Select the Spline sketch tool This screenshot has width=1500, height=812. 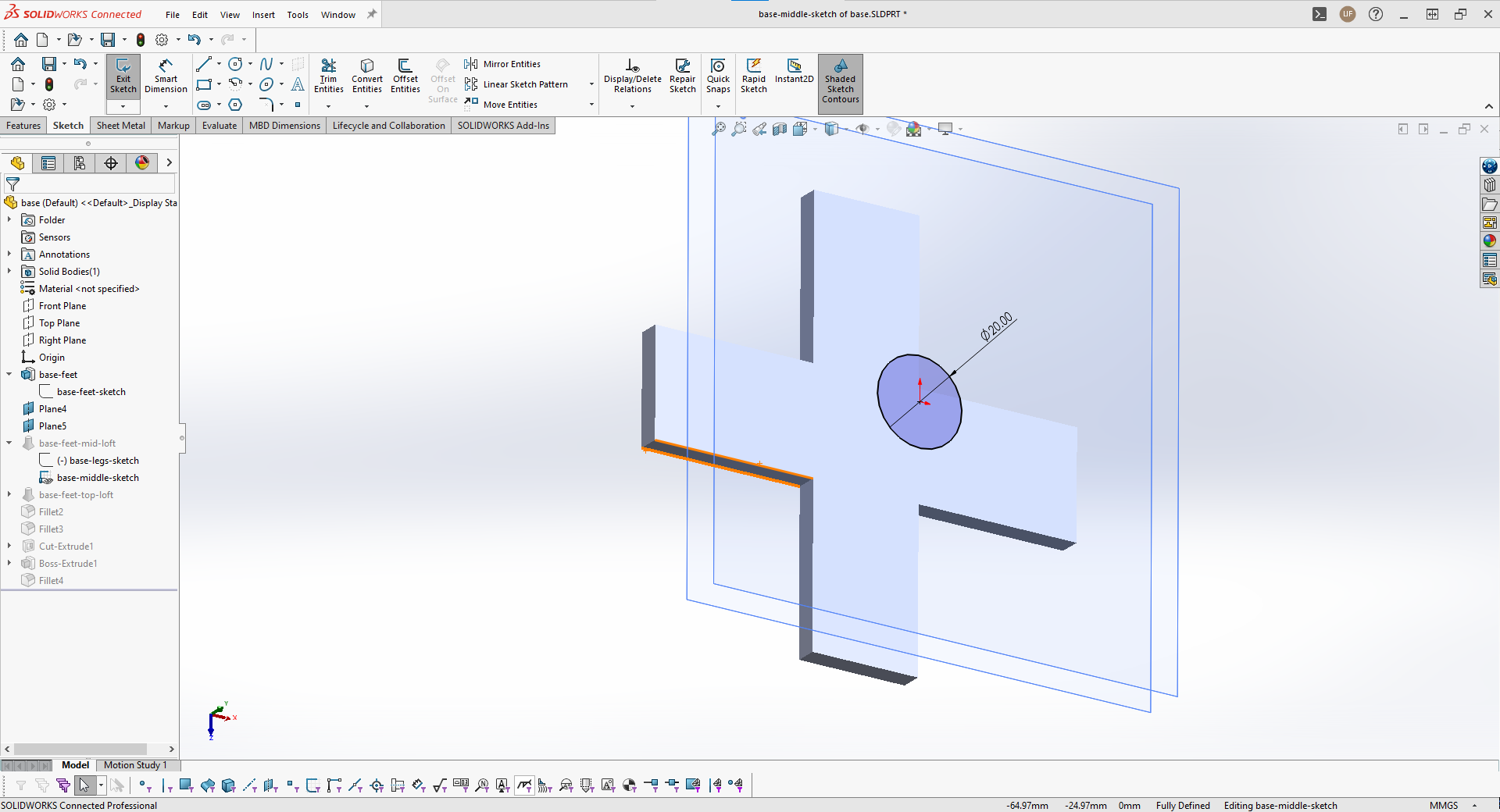tap(266, 64)
